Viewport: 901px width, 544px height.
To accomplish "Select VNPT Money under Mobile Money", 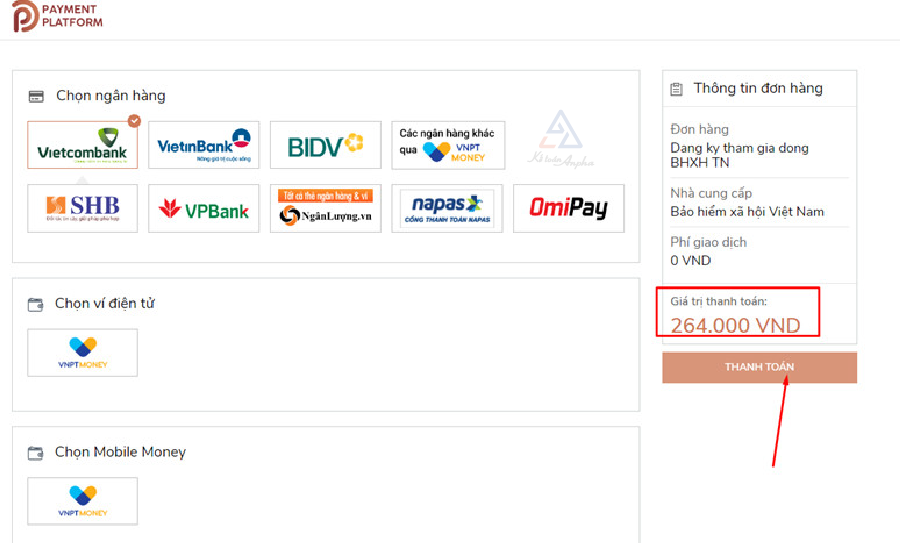I will 82,501.
